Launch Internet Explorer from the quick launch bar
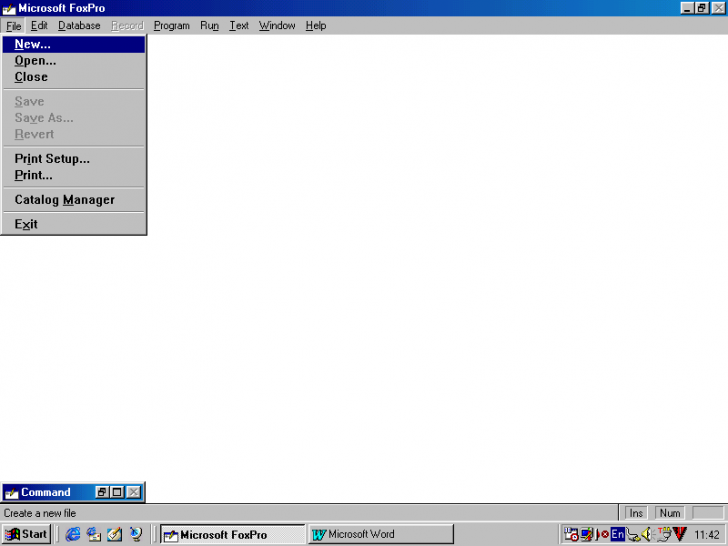The image size is (728, 546). pyautogui.click(x=73, y=535)
